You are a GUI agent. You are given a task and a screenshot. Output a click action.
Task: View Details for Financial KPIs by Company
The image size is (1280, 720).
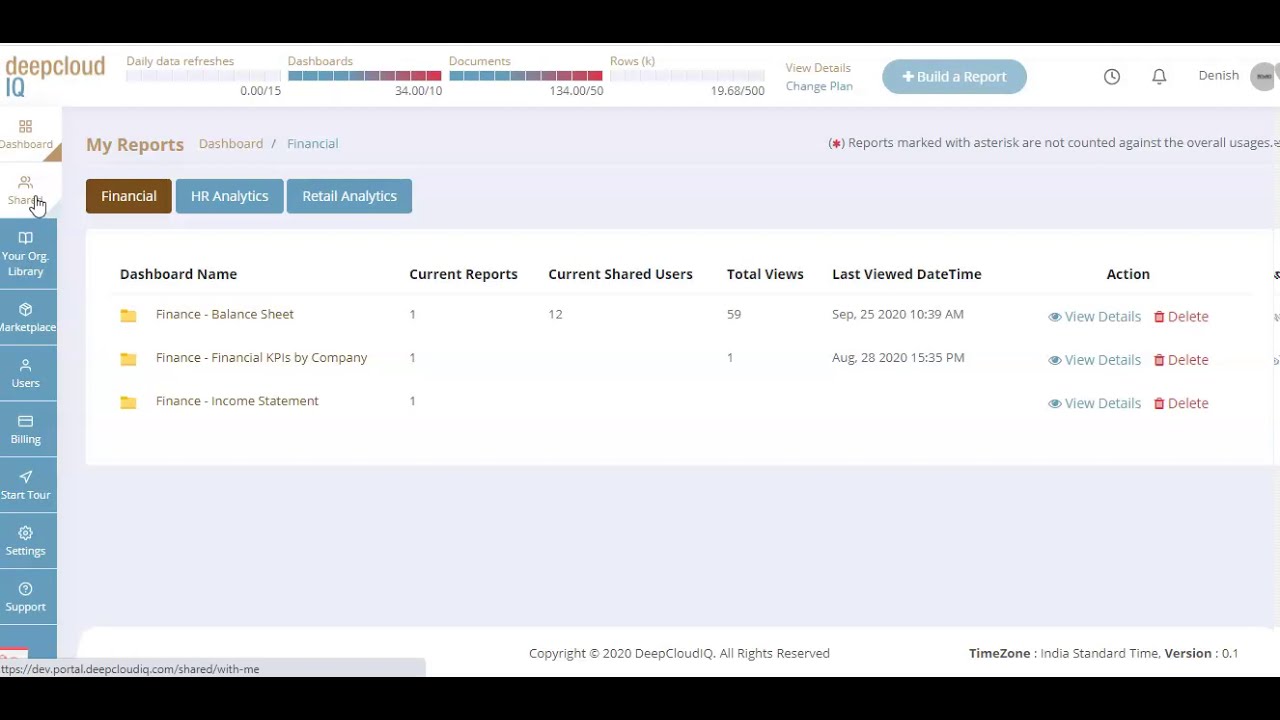[1094, 360]
